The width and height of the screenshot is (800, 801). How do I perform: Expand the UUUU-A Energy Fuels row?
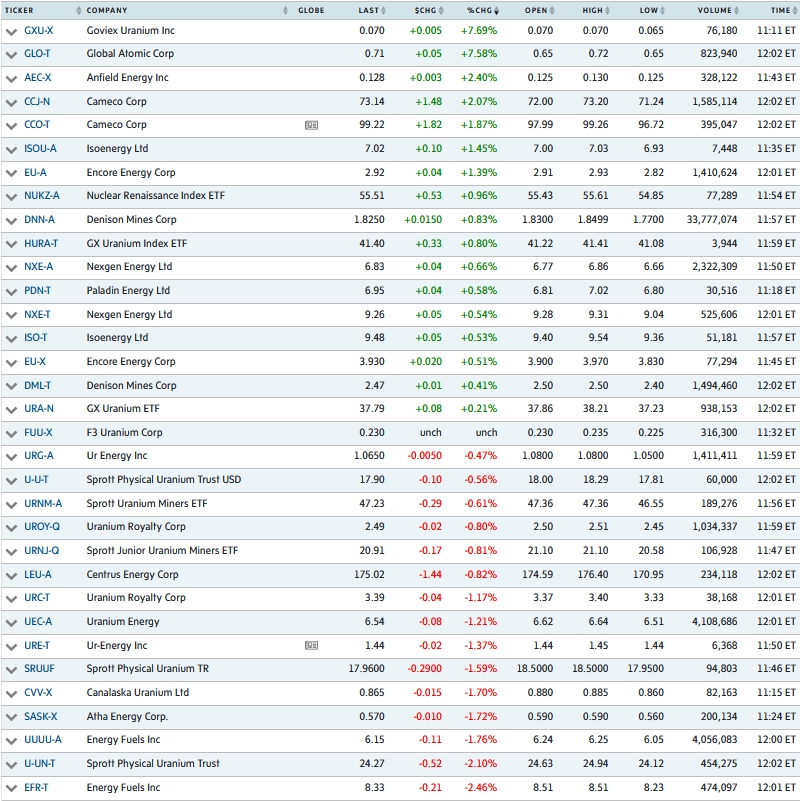pos(11,741)
